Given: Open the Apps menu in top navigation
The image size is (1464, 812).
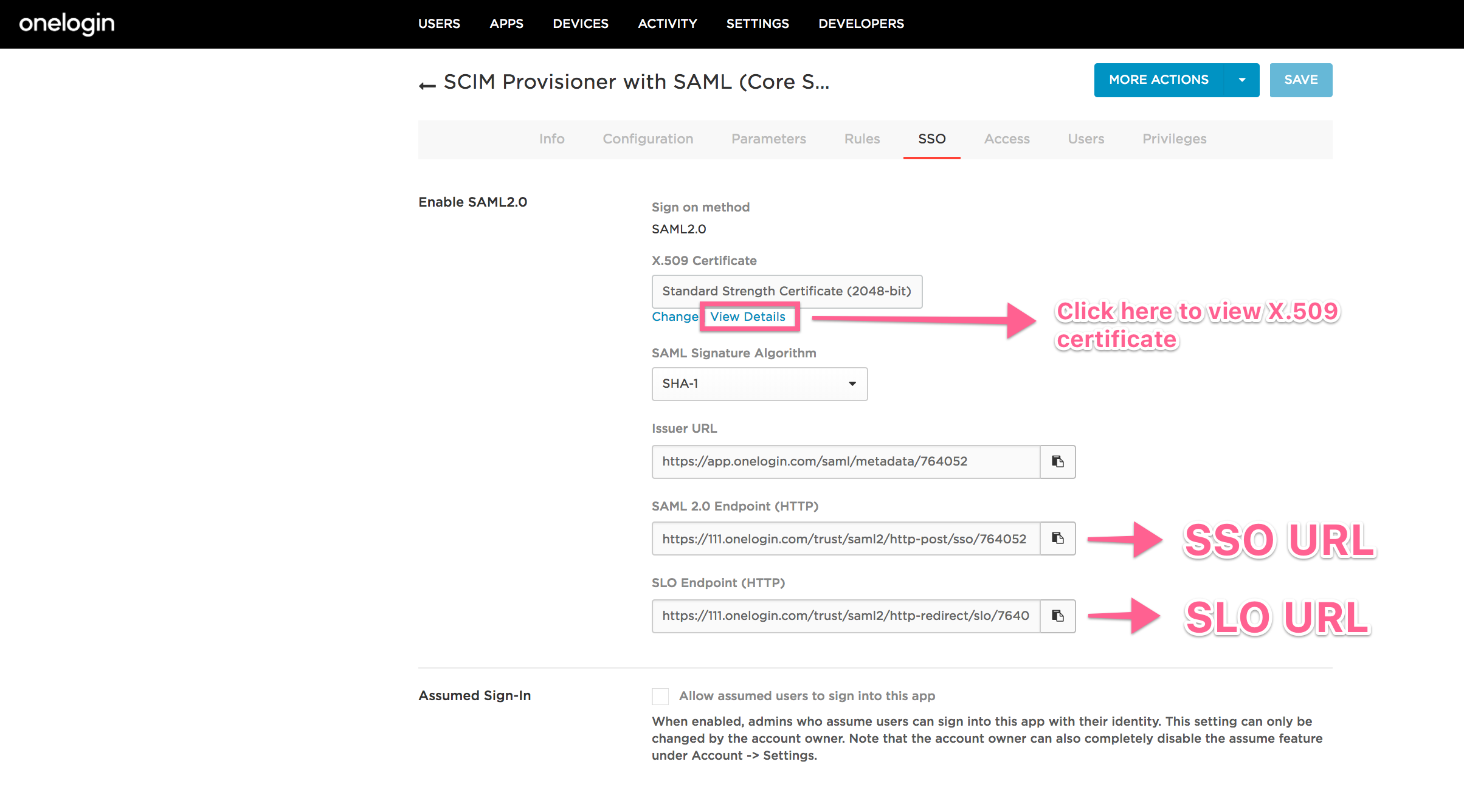Looking at the screenshot, I should 506,24.
